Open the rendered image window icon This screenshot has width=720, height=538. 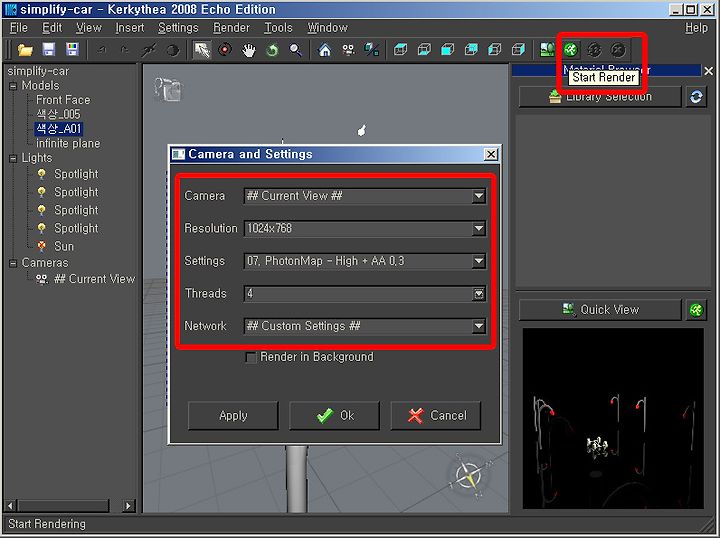point(547,50)
